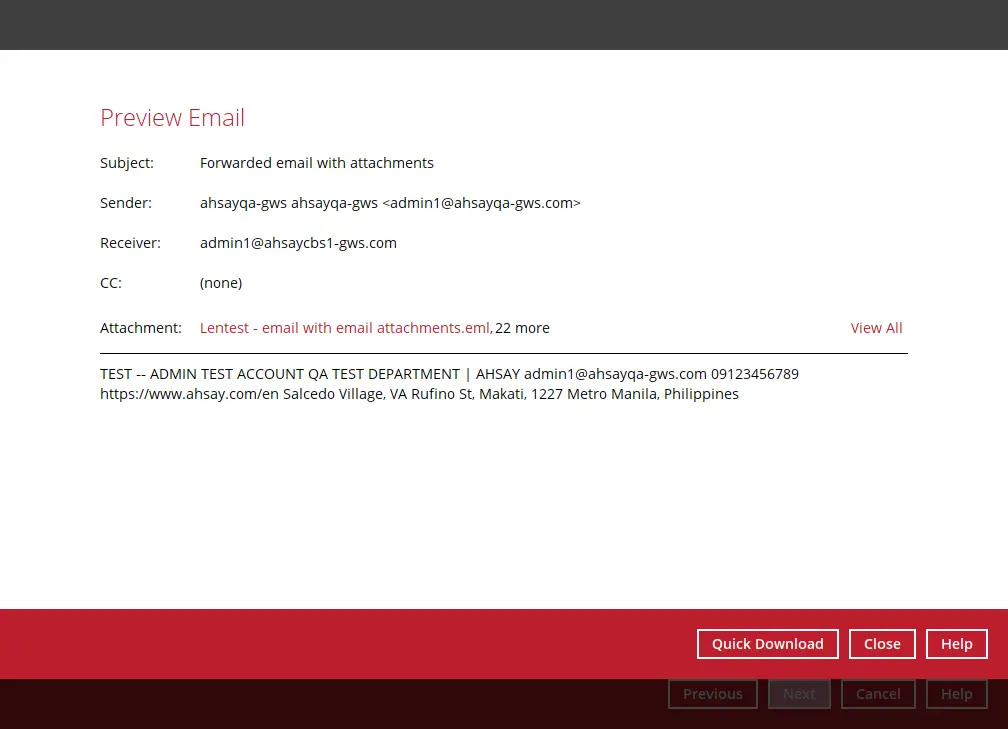Image resolution: width=1008 pixels, height=729 pixels.
Task: Click the receiver email admin1@ahsaycbs1-gws.com
Action: [x=298, y=242]
